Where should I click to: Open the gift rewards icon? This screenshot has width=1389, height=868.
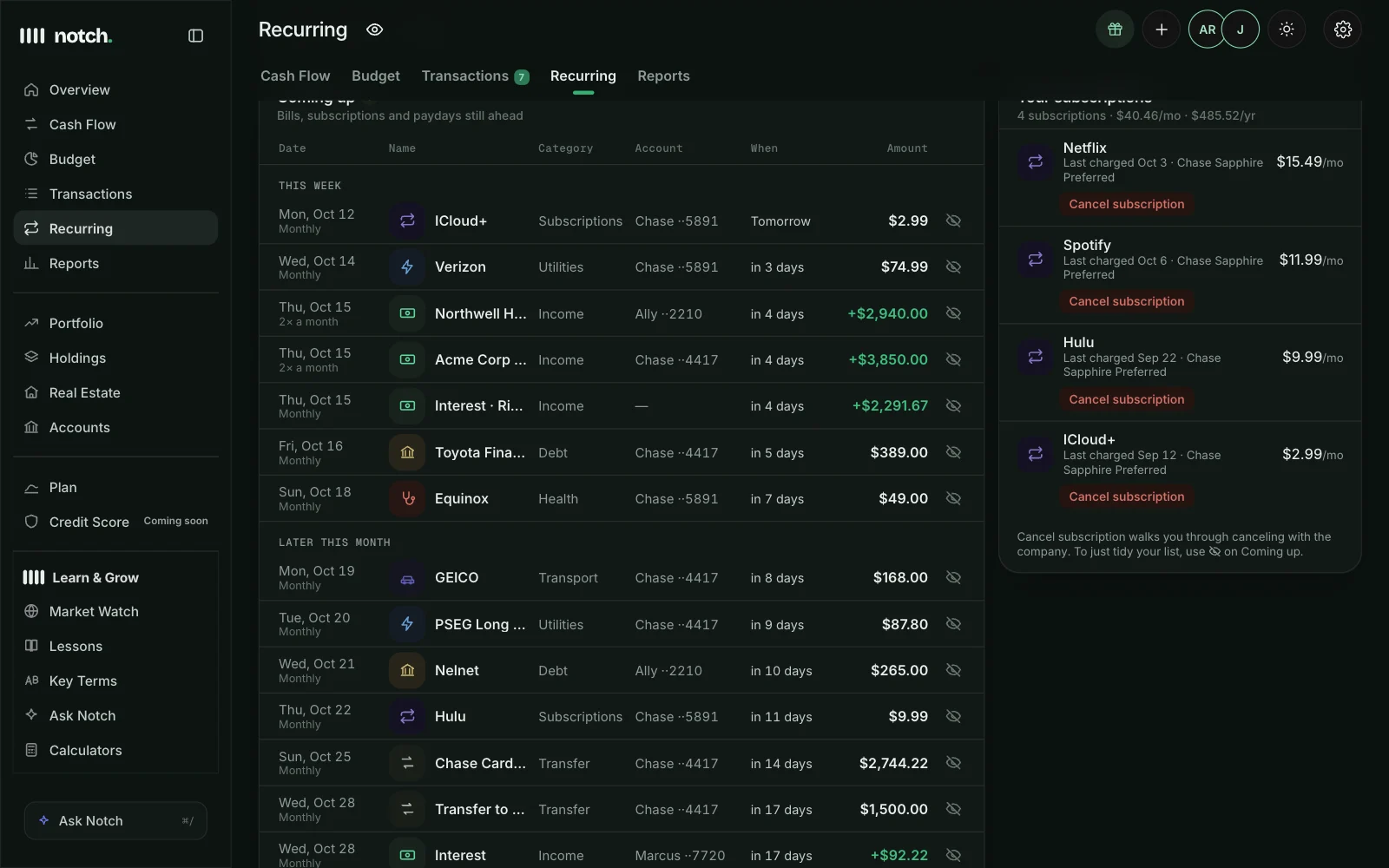click(1115, 30)
